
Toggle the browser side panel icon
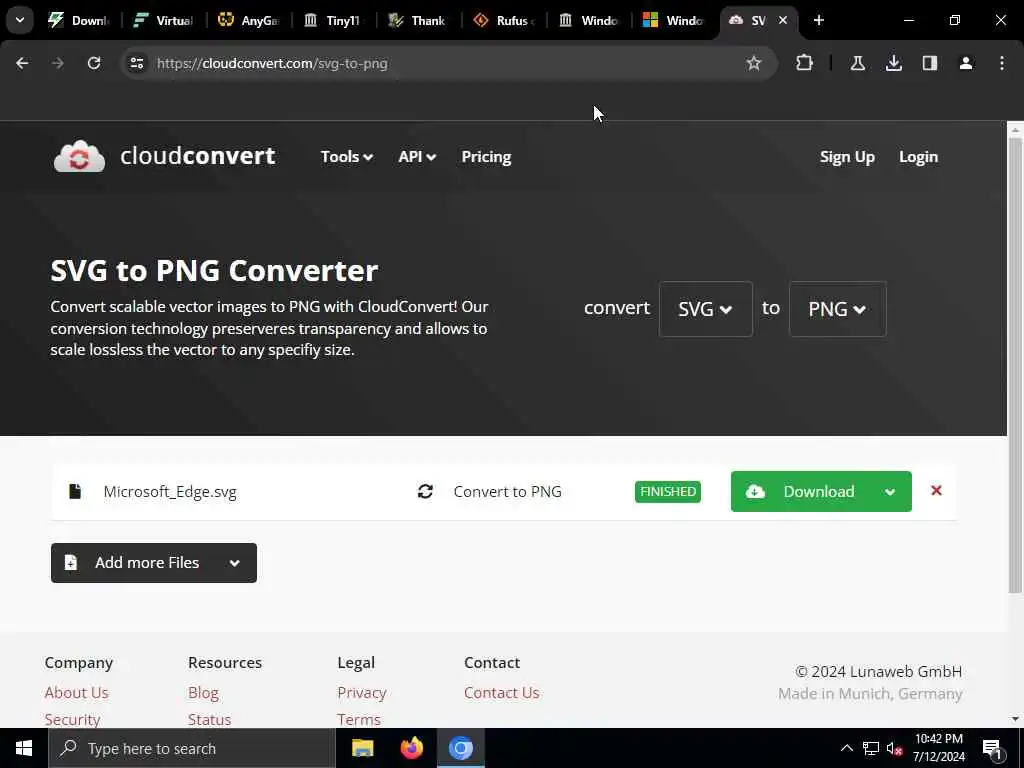pos(930,63)
